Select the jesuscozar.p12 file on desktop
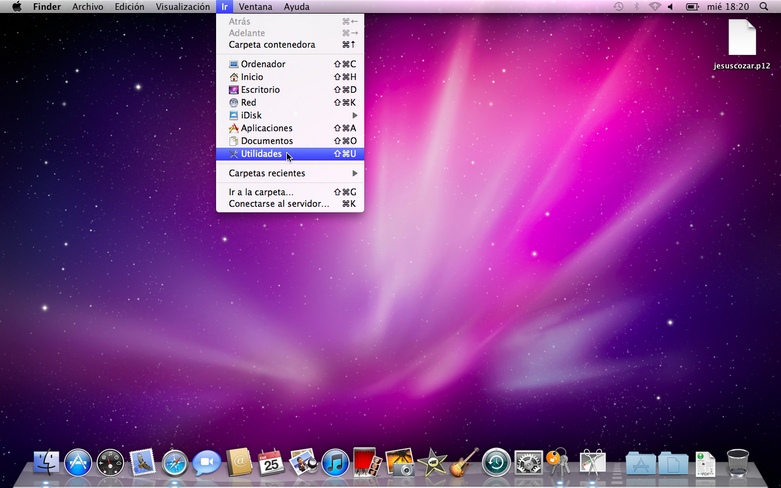 742,44
